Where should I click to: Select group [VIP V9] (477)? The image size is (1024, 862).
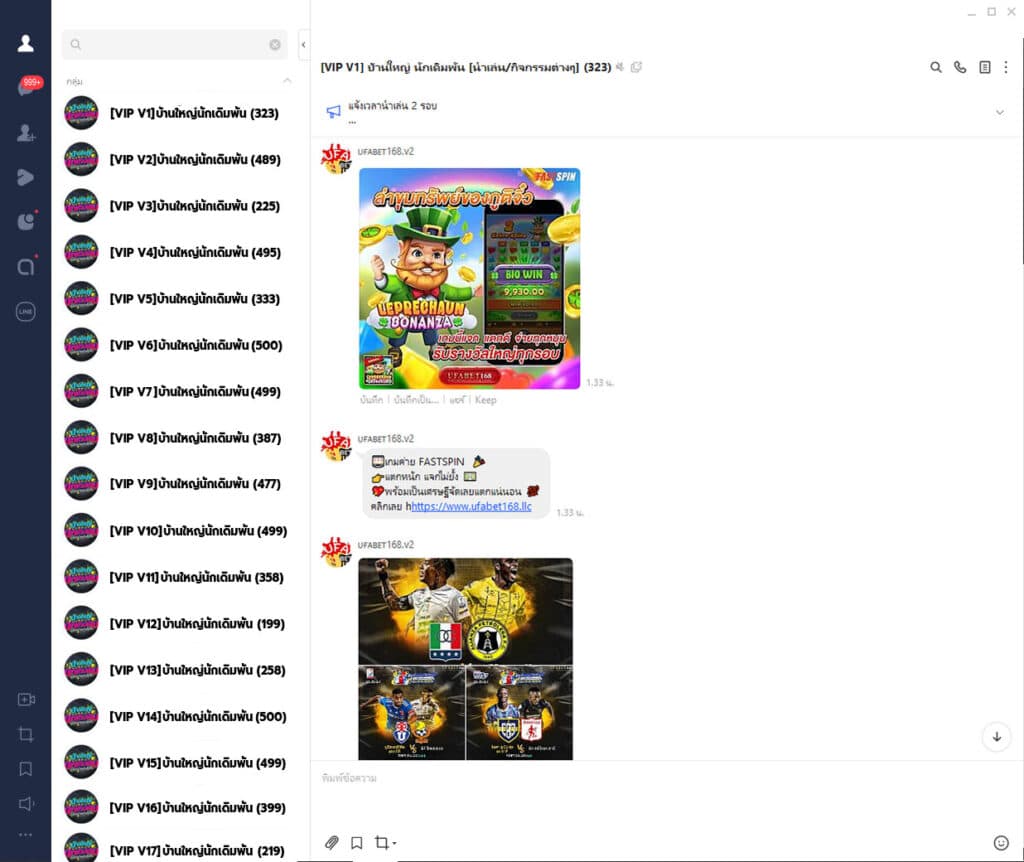178,484
